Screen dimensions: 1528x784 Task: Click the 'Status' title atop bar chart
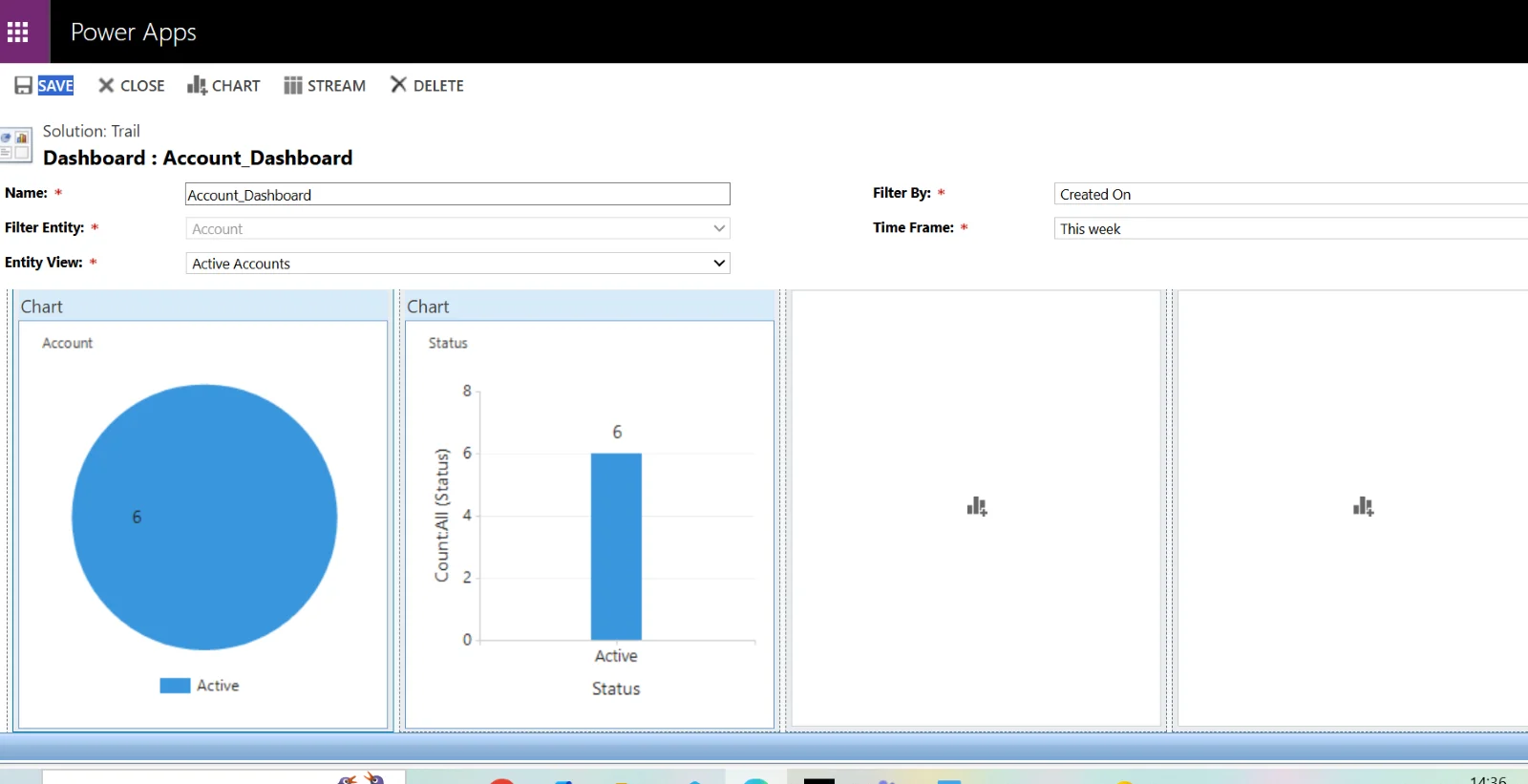[x=448, y=343]
